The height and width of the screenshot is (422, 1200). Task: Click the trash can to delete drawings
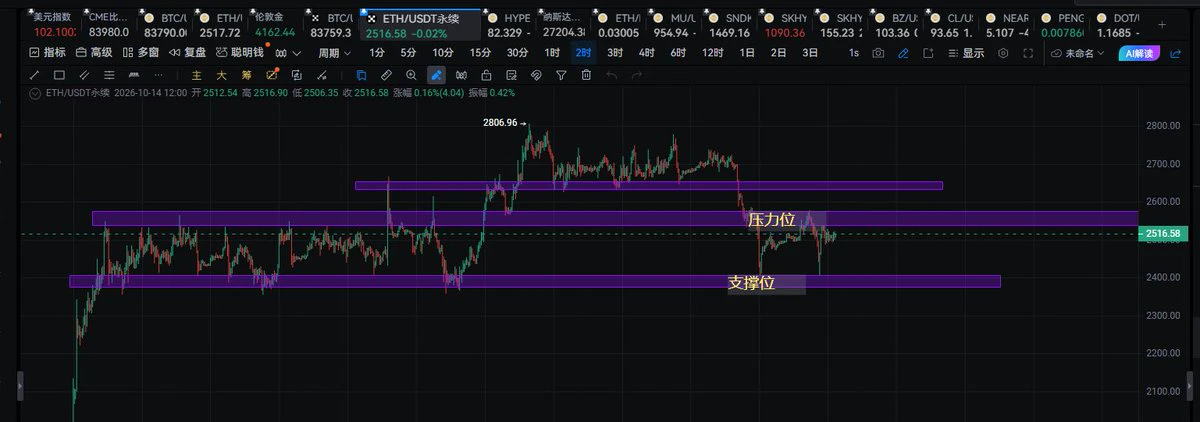[587, 75]
